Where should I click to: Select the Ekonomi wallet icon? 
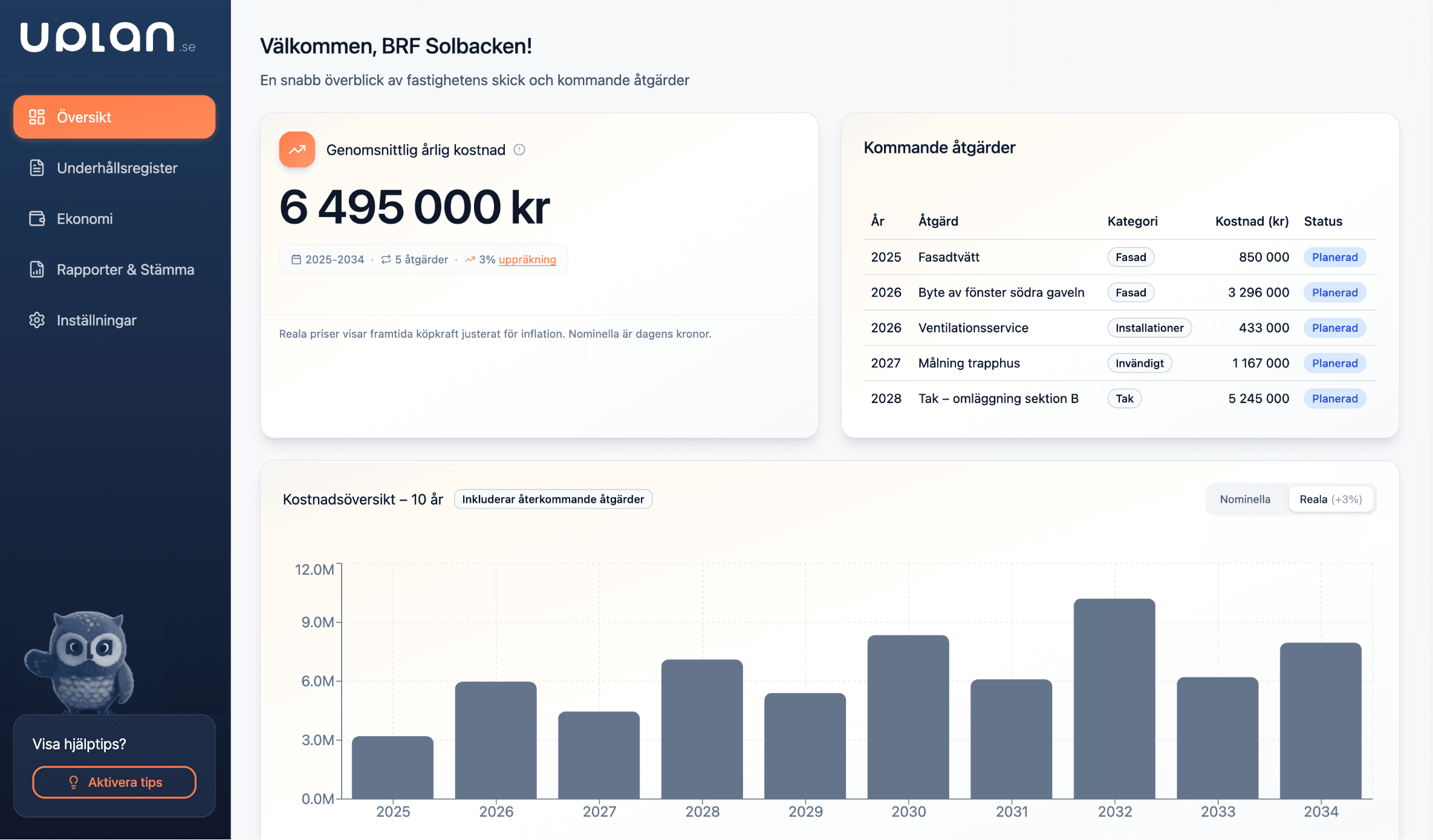coord(37,219)
